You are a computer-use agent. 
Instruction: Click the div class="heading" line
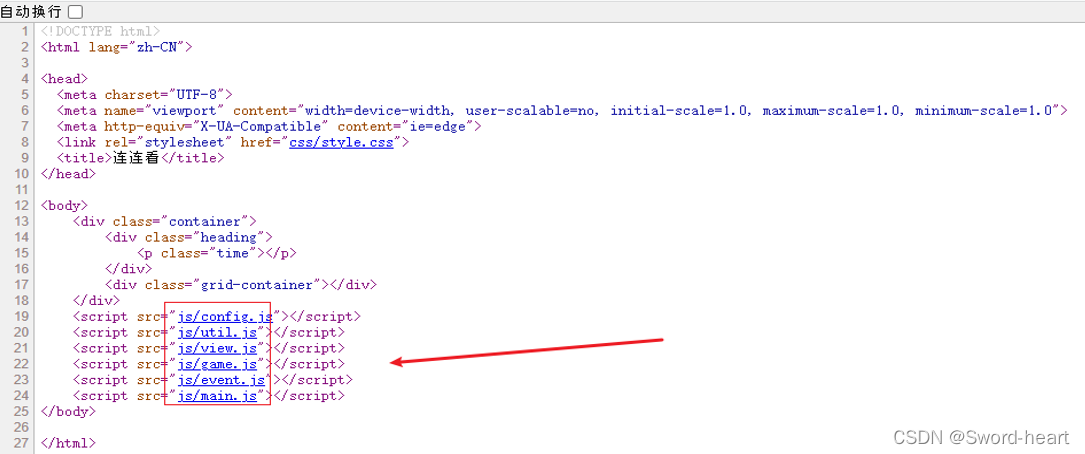pyautogui.click(x=189, y=237)
